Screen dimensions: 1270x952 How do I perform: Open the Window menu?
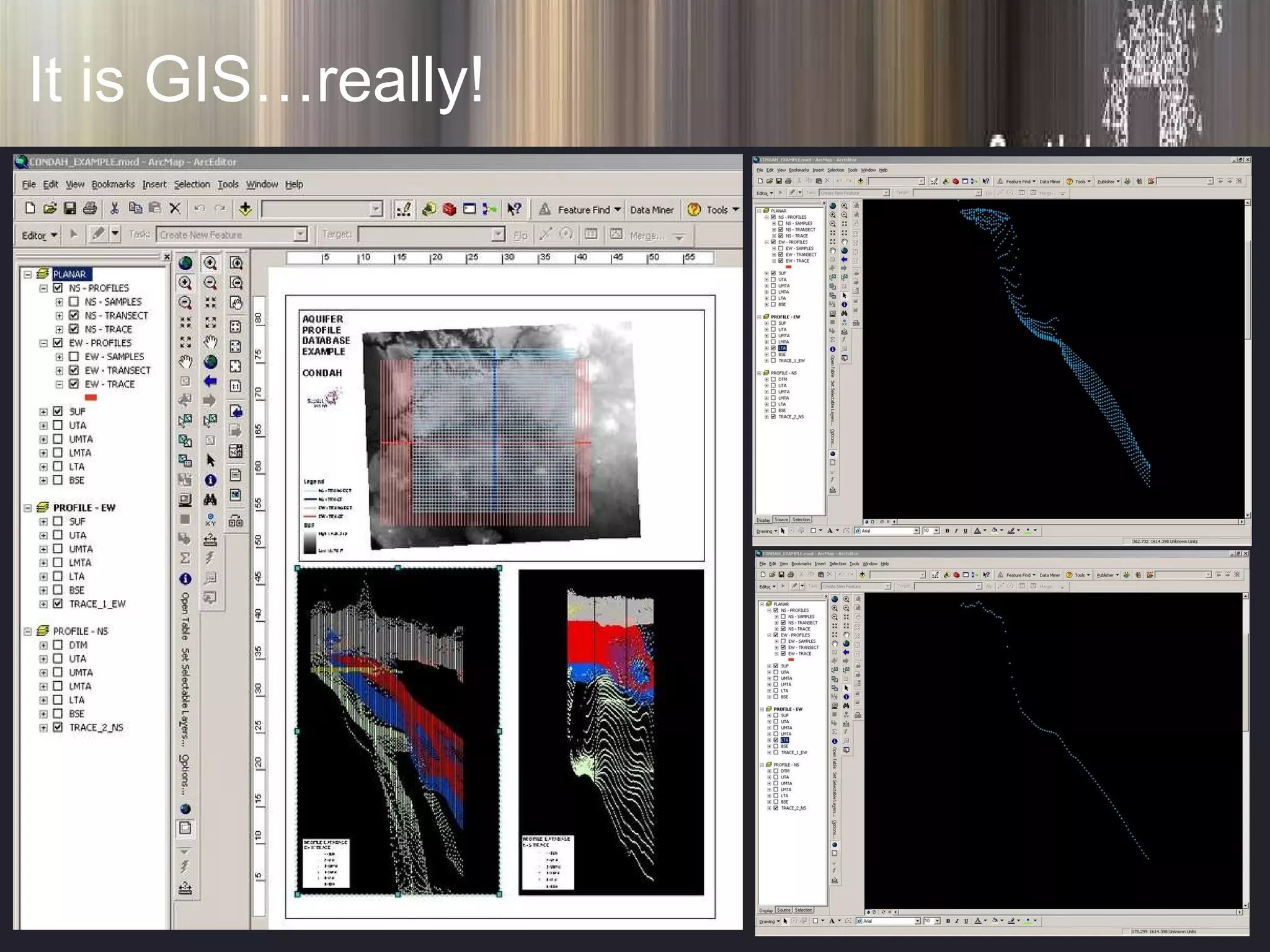262,184
